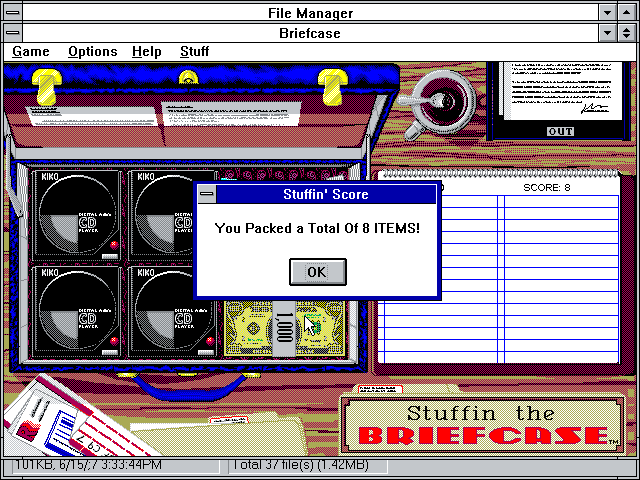Click 'You Packed a Total Of 8 ITEMS!' text
The width and height of the screenshot is (640, 480).
317,228
